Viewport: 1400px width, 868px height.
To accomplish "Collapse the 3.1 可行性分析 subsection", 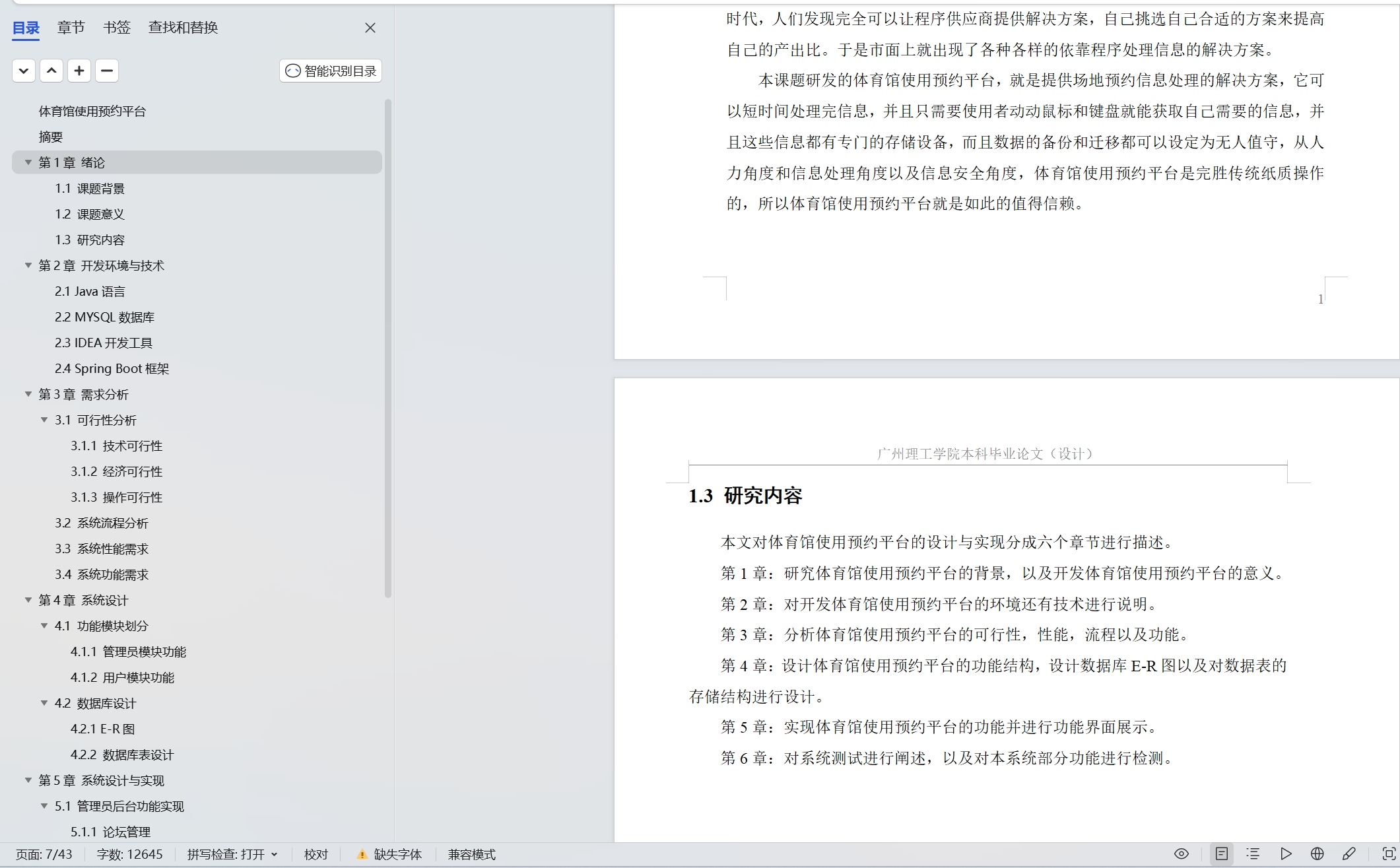I will [44, 420].
